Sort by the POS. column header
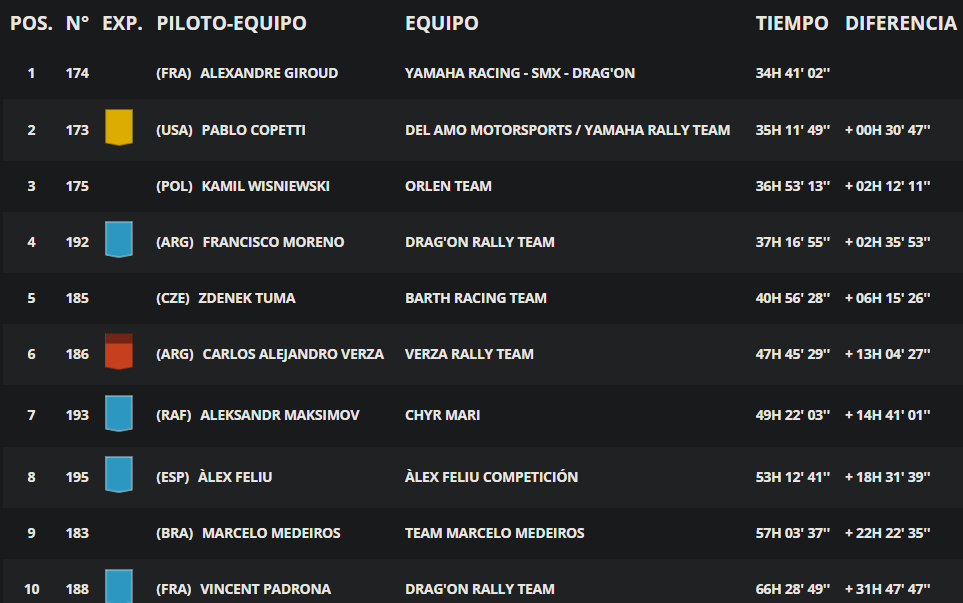Viewport: 963px width, 603px height. coord(31,23)
